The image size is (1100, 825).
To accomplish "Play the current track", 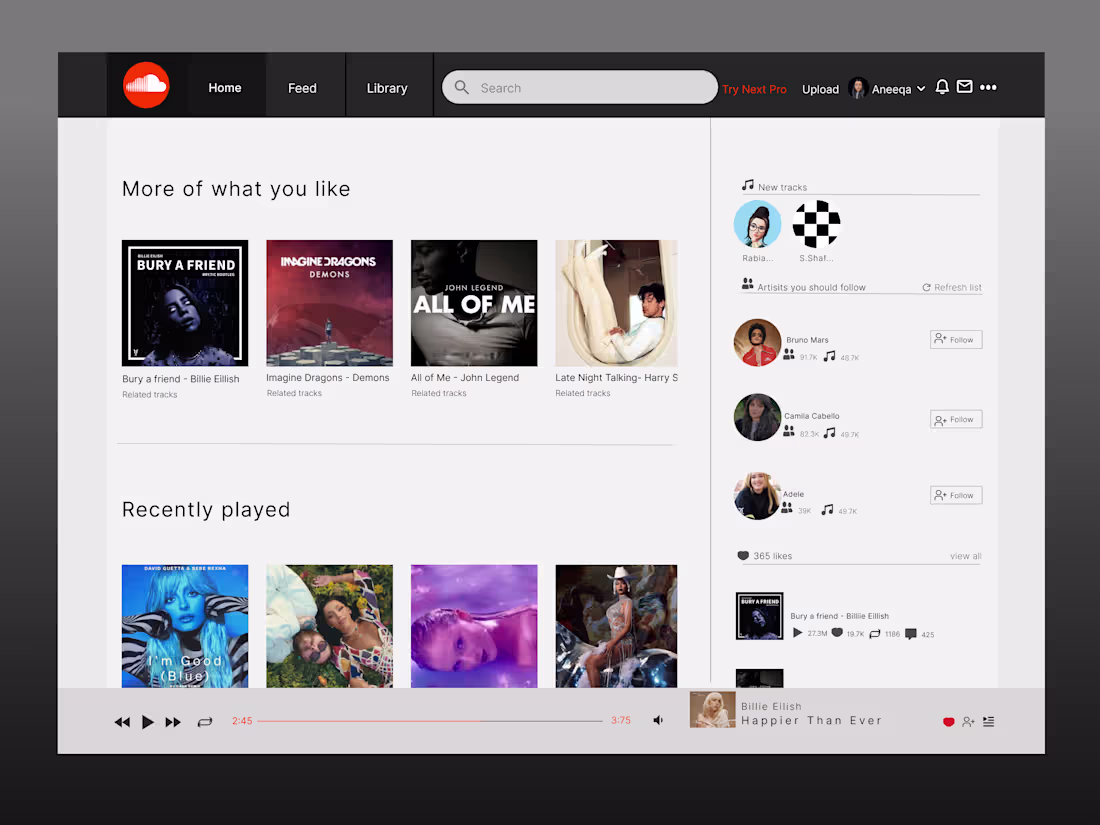I will click(147, 722).
